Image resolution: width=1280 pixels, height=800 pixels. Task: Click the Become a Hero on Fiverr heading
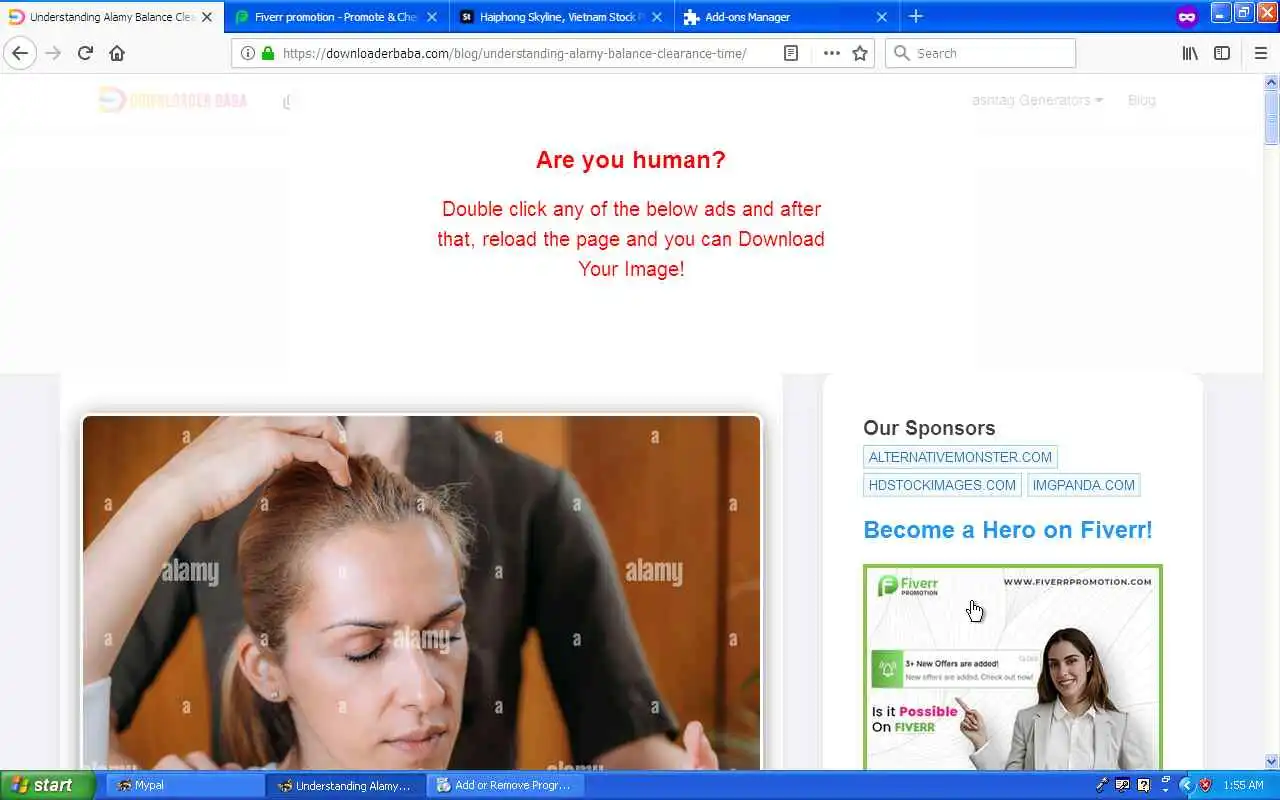pyautogui.click(x=1008, y=530)
